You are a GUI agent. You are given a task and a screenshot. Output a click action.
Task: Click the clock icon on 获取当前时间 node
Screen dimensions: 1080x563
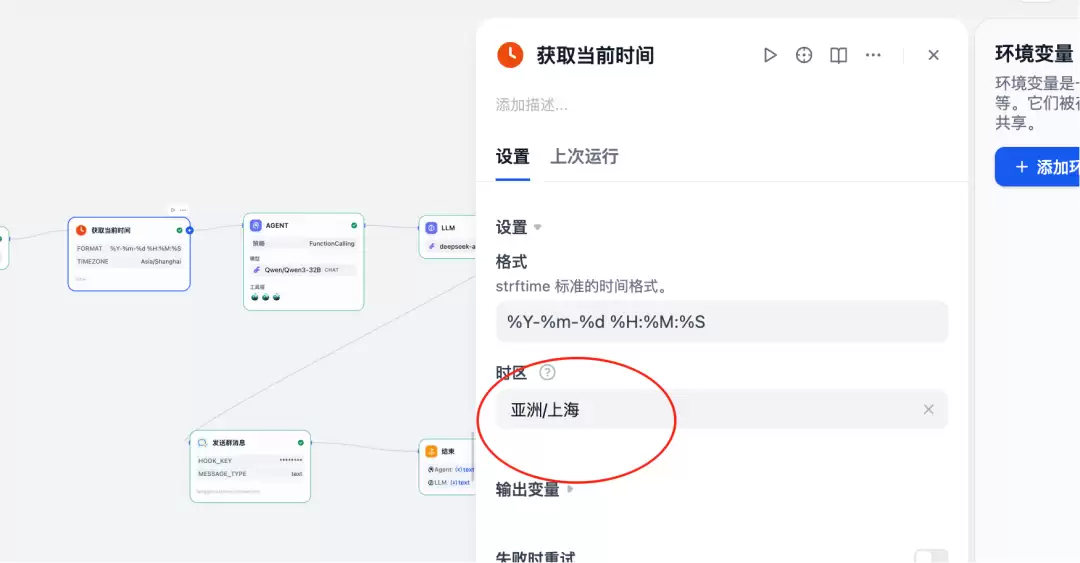point(81,230)
